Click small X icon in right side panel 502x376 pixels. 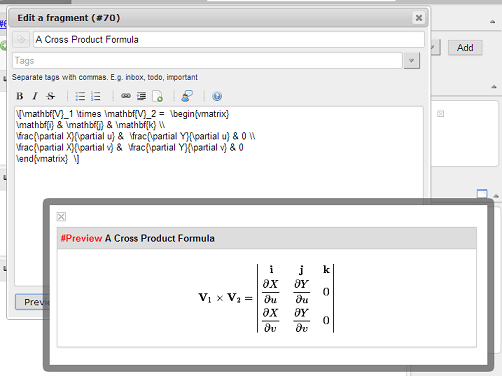441,114
